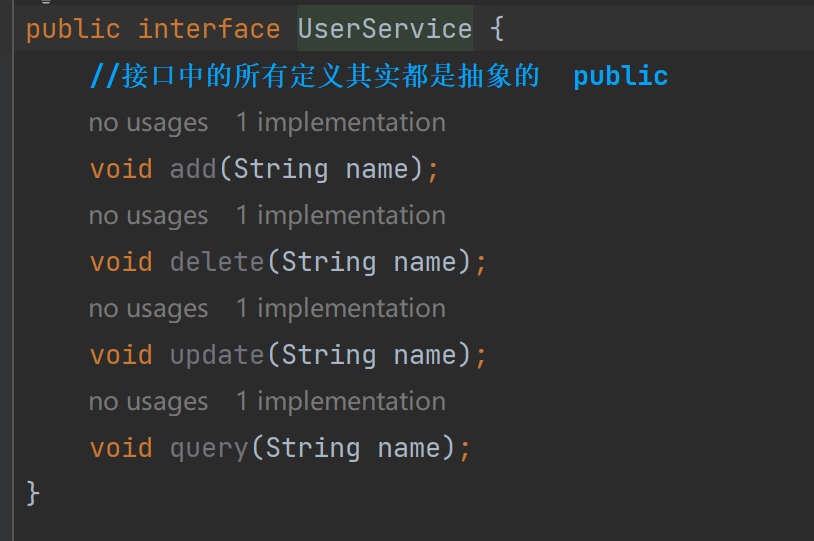The height and width of the screenshot is (541, 814).
Task: Open "1 implementation" hint above query method
Action: pos(341,402)
